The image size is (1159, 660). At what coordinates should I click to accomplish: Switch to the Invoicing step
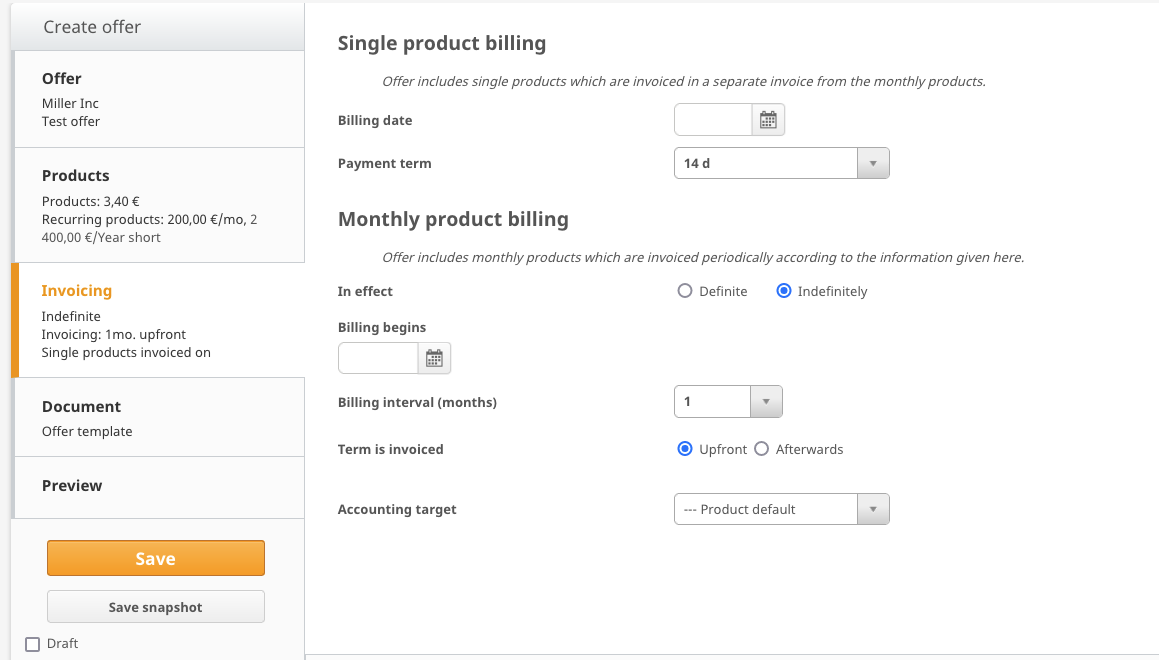[x=158, y=320]
